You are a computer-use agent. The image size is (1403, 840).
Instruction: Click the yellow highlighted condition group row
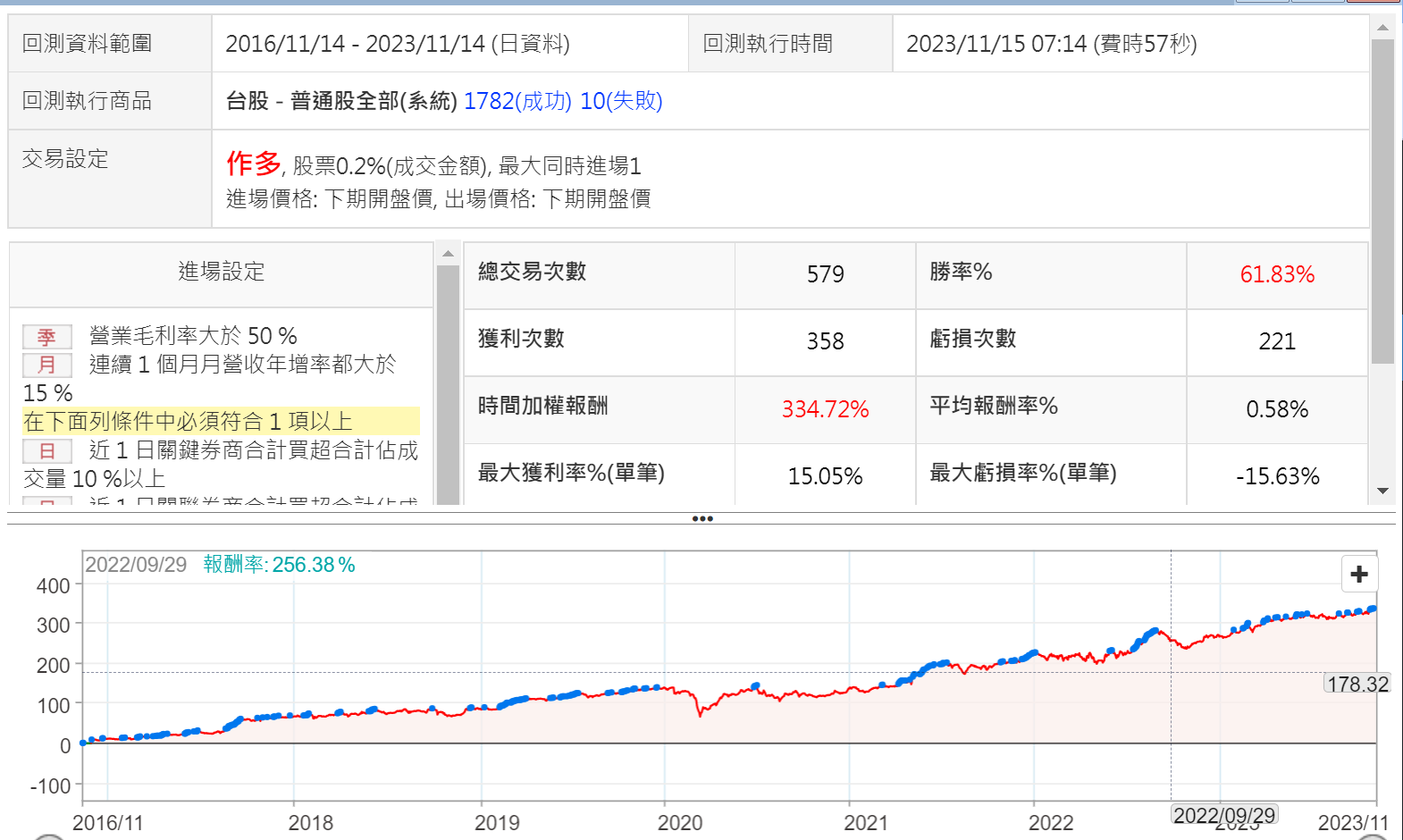[221, 421]
